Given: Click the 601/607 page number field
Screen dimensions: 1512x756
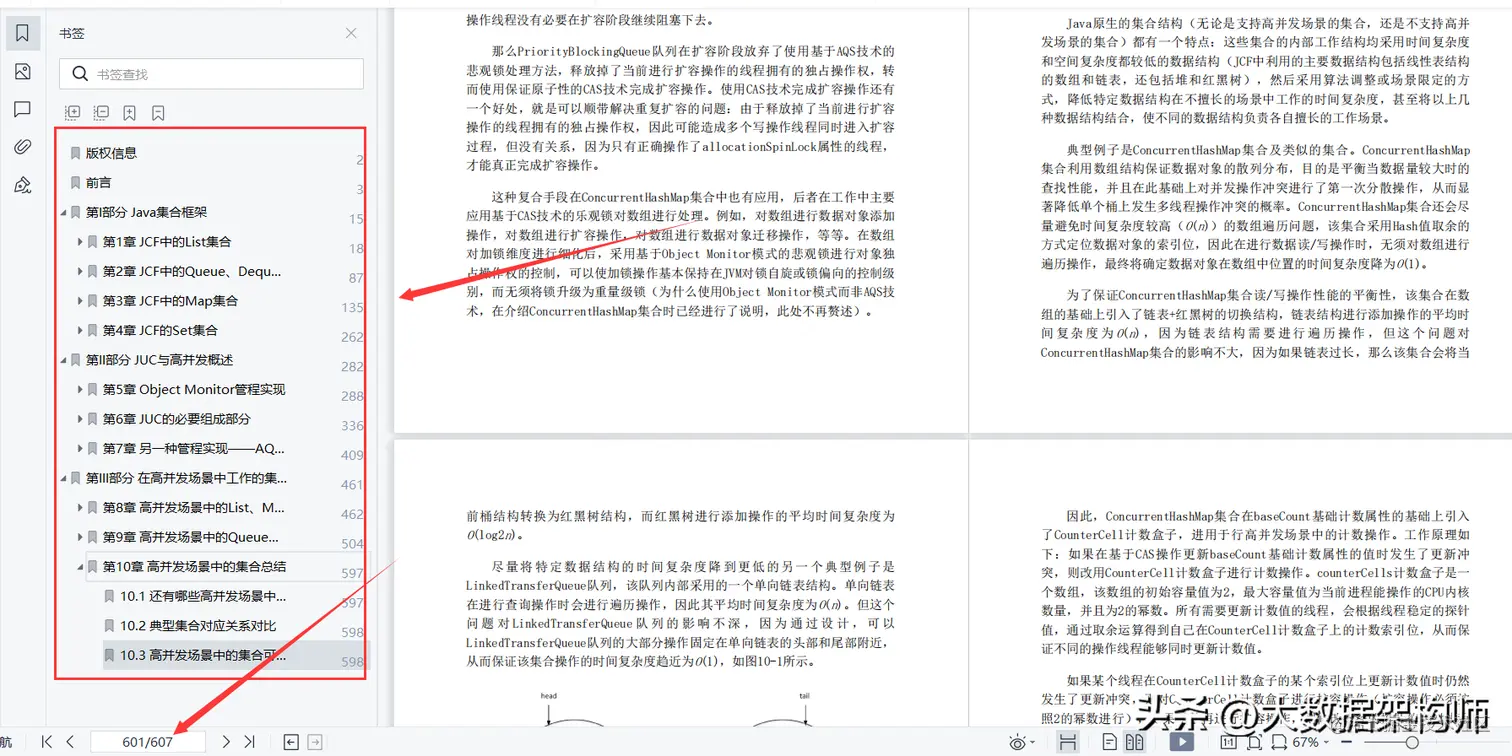Looking at the screenshot, I should coord(148,742).
